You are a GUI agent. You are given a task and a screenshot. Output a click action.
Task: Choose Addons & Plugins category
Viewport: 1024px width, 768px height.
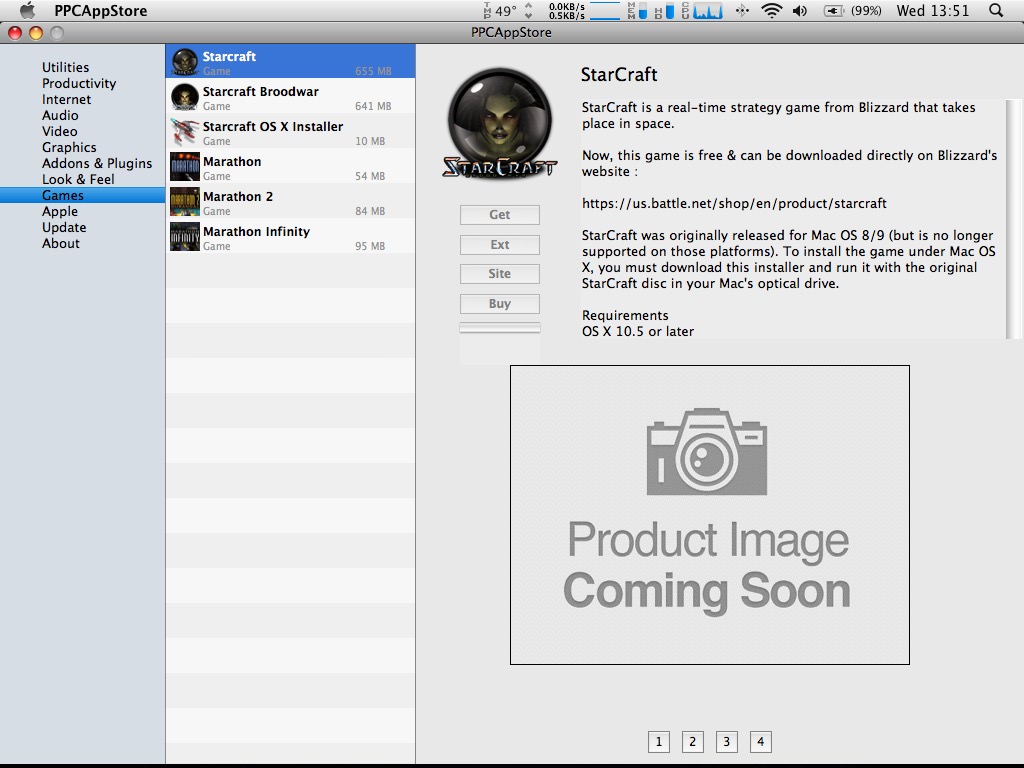97,163
